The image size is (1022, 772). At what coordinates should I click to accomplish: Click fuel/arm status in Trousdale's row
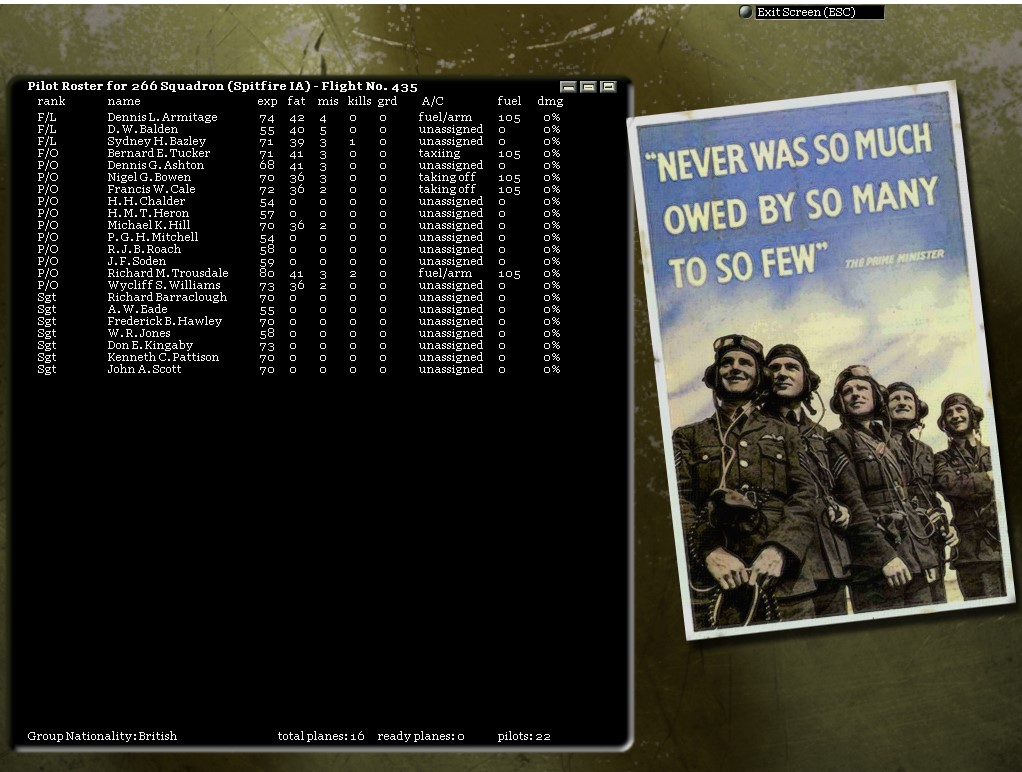tap(445, 273)
